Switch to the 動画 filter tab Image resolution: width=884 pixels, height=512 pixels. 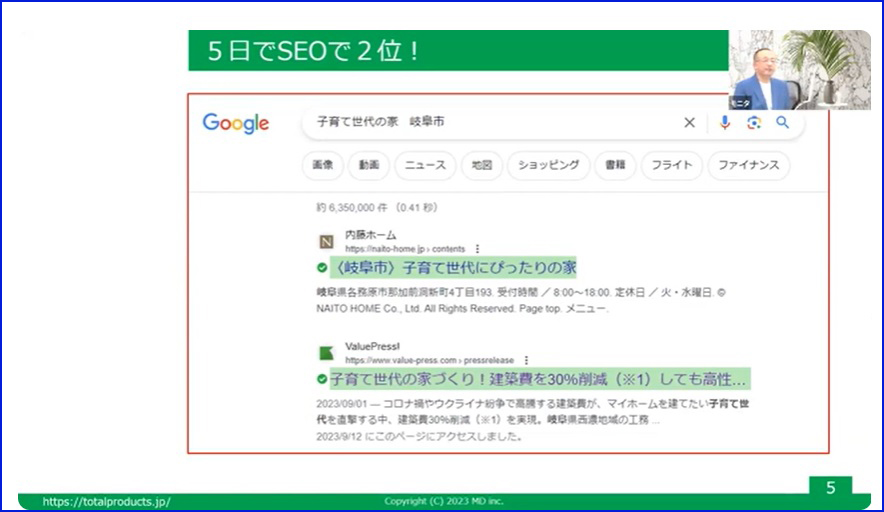click(369, 165)
